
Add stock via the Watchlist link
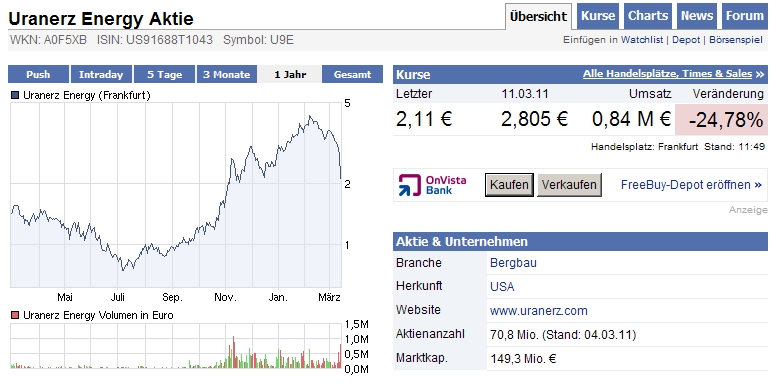pyautogui.click(x=642, y=40)
